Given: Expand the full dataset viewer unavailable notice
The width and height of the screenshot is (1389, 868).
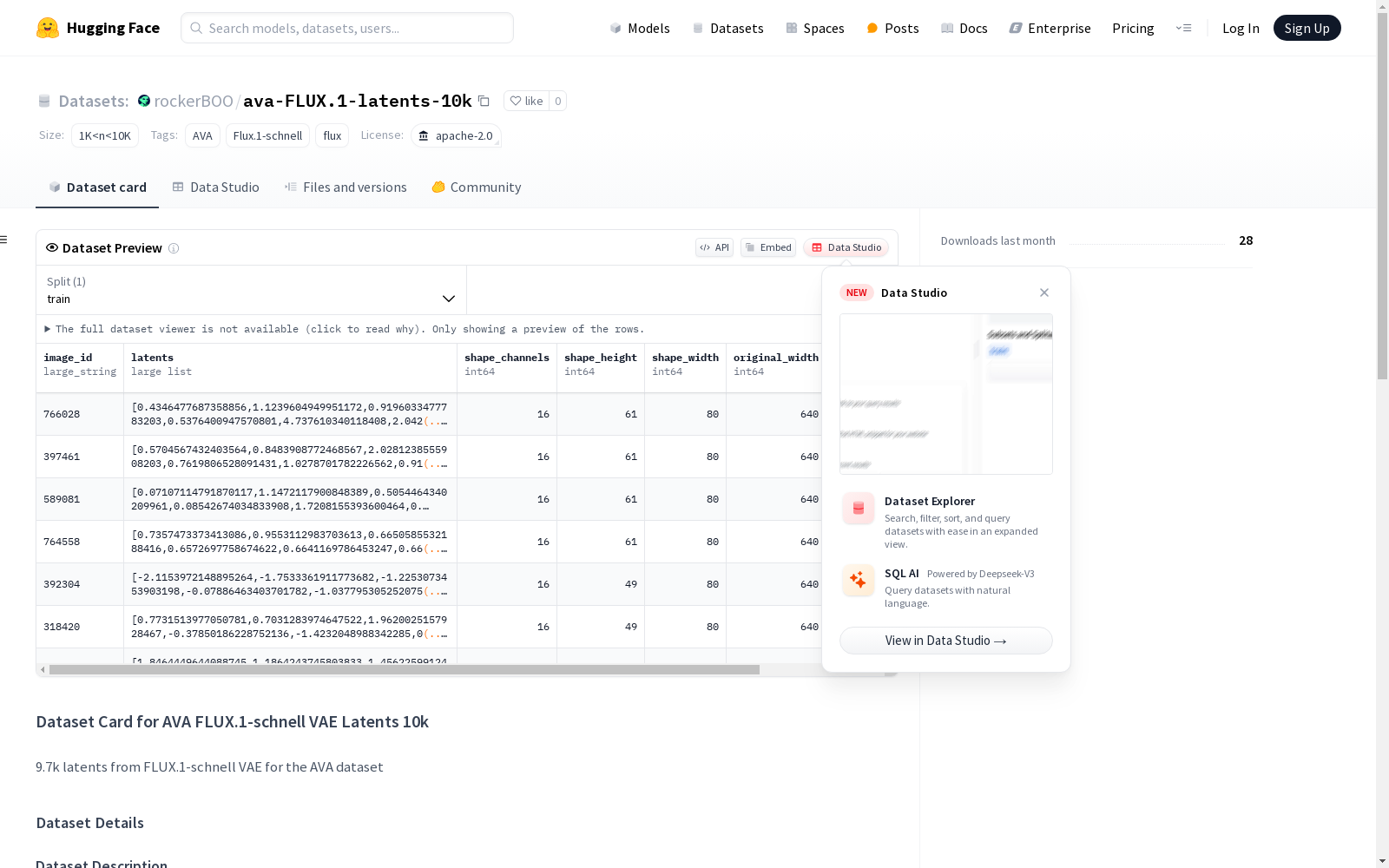Looking at the screenshot, I should [x=345, y=329].
